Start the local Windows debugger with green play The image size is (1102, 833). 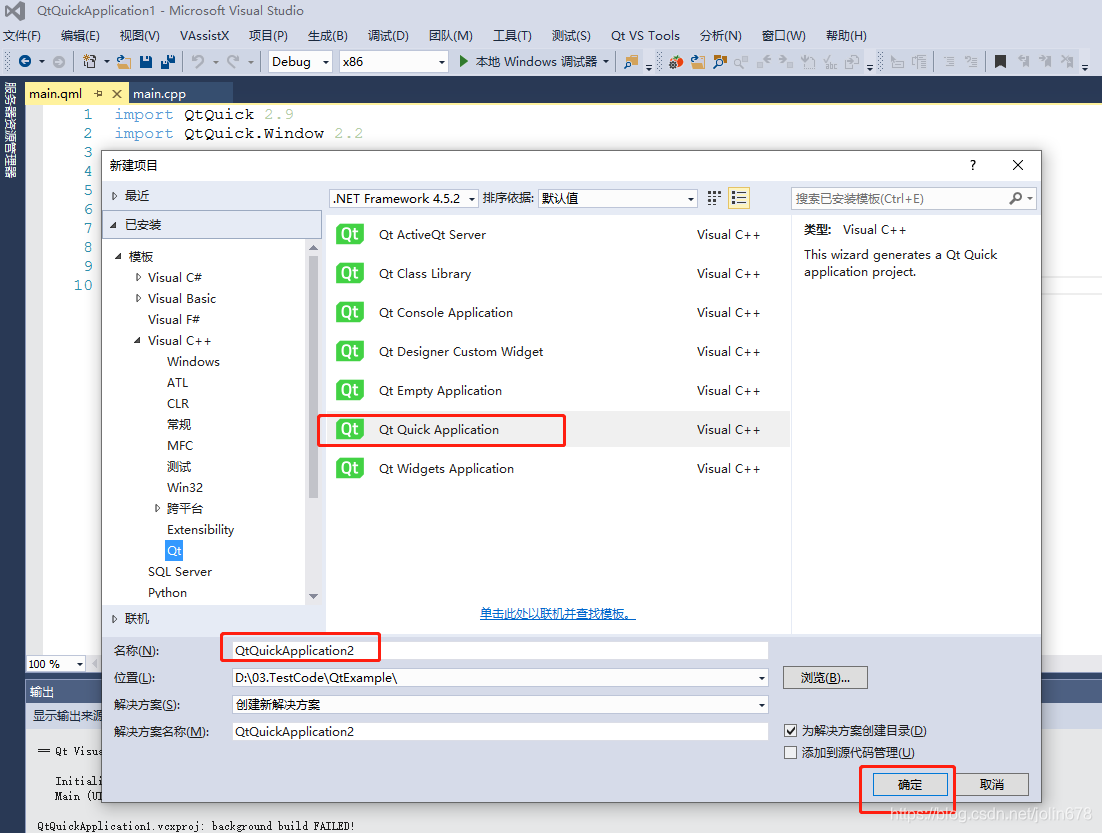pos(463,62)
